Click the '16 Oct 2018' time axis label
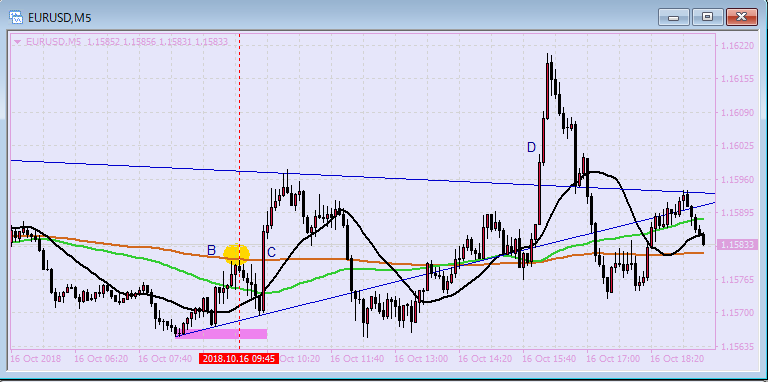This screenshot has width=768, height=382. [36, 358]
